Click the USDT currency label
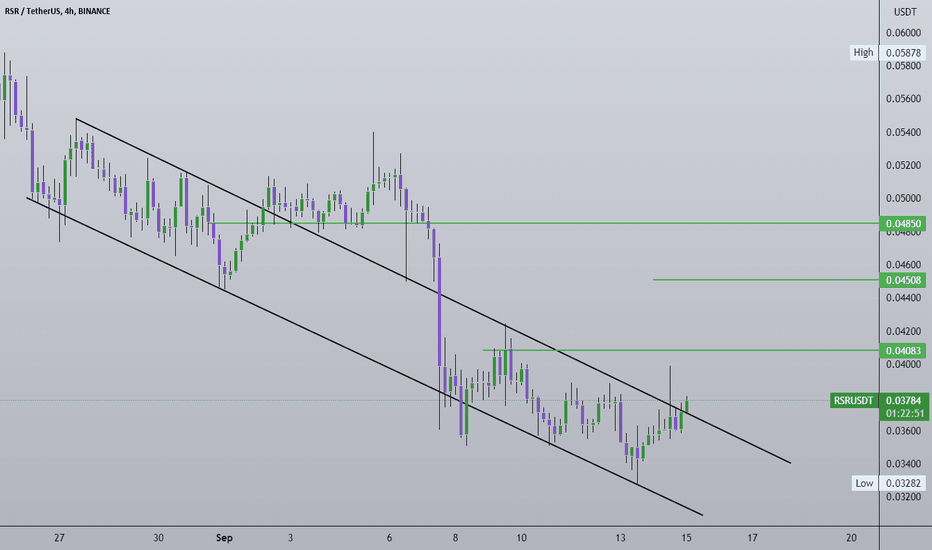This screenshot has width=932, height=550. 905,12
